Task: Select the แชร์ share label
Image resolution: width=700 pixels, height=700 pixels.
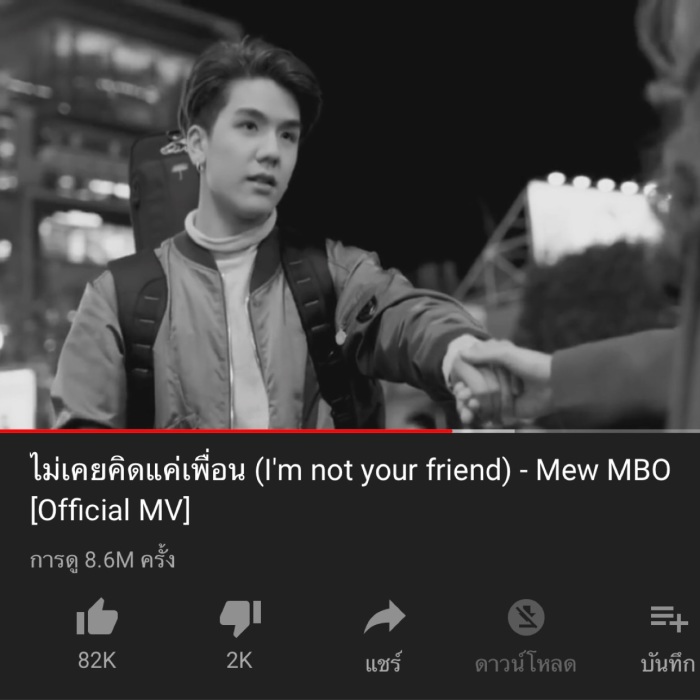Action: pyautogui.click(x=383, y=662)
